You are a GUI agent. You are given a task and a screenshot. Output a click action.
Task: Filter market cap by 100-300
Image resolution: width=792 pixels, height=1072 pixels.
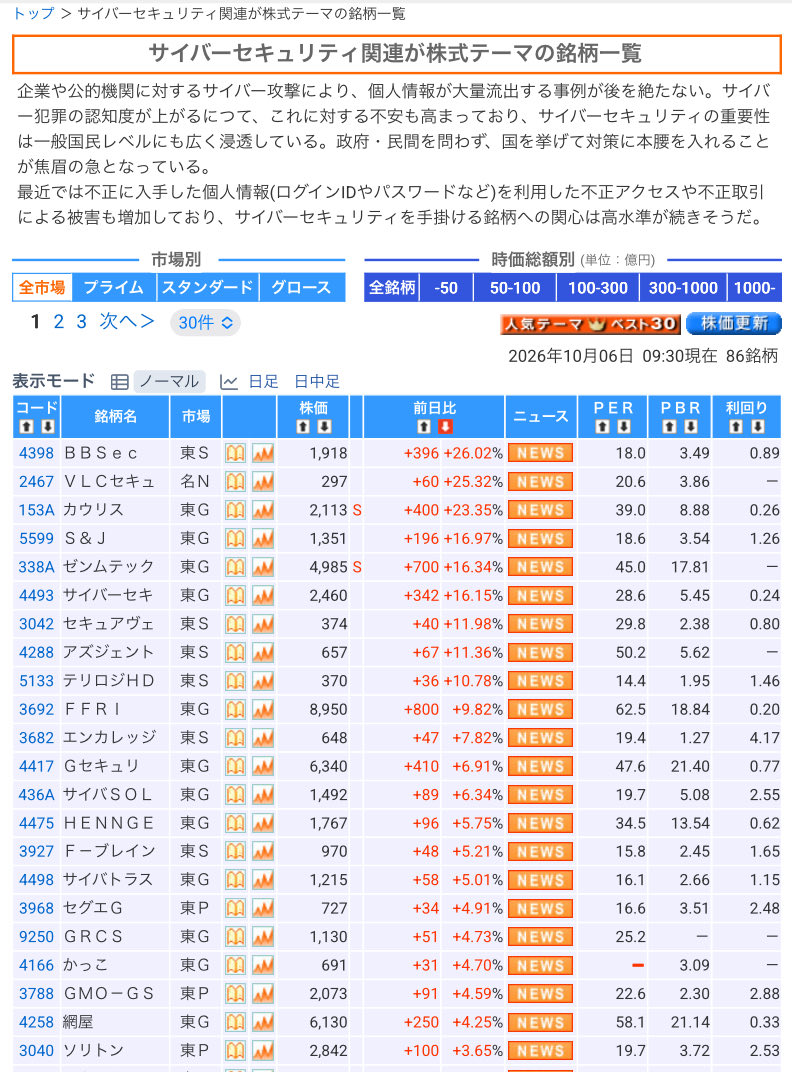tap(598, 288)
